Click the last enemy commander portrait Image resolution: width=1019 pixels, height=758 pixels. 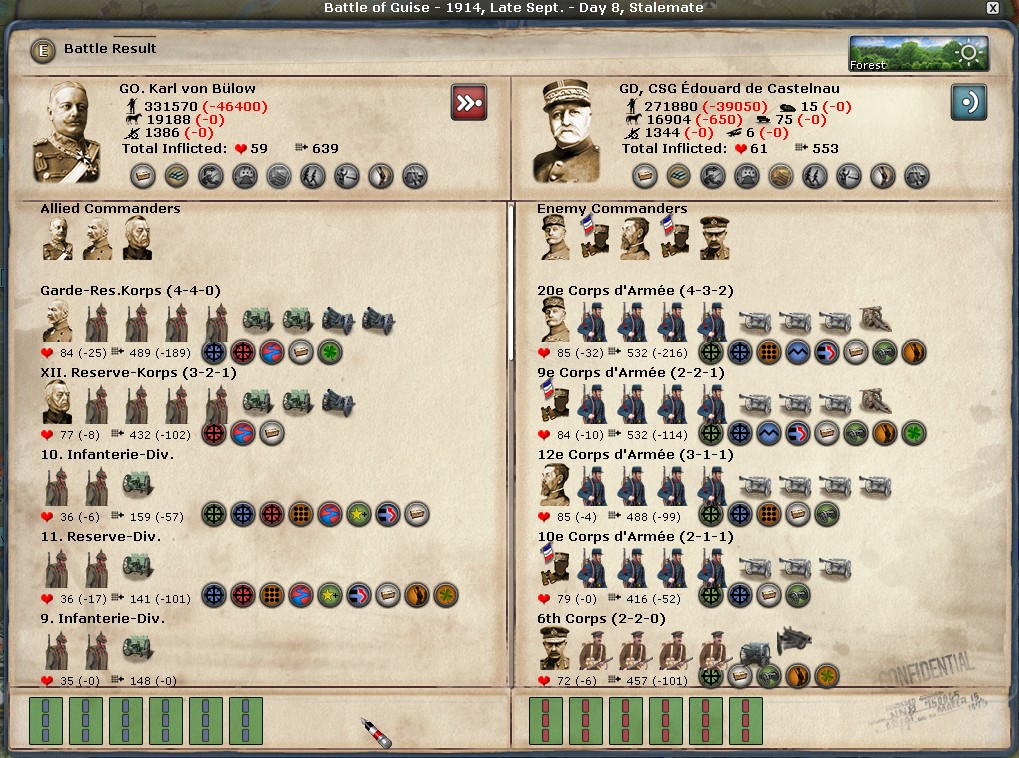(714, 239)
